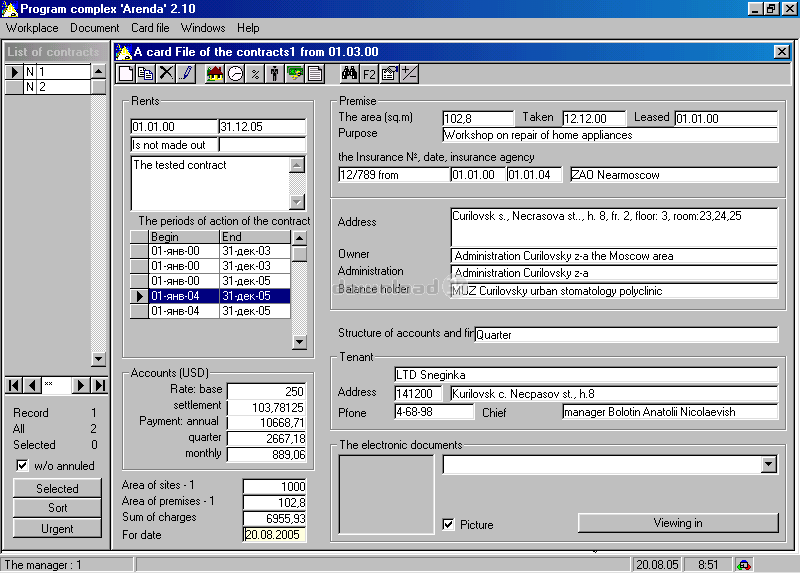Click the clock periods toolbar icon
The width and height of the screenshot is (800, 573).
[x=235, y=74]
